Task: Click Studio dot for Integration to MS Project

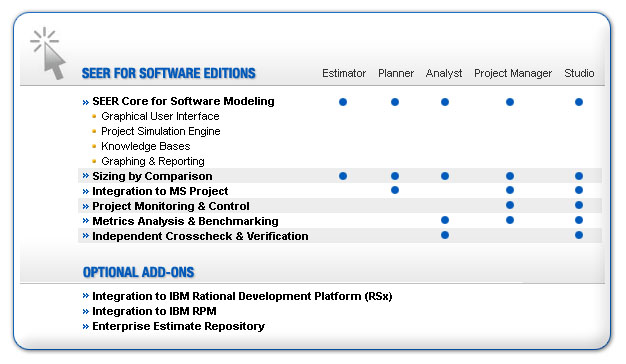Action: 579,190
